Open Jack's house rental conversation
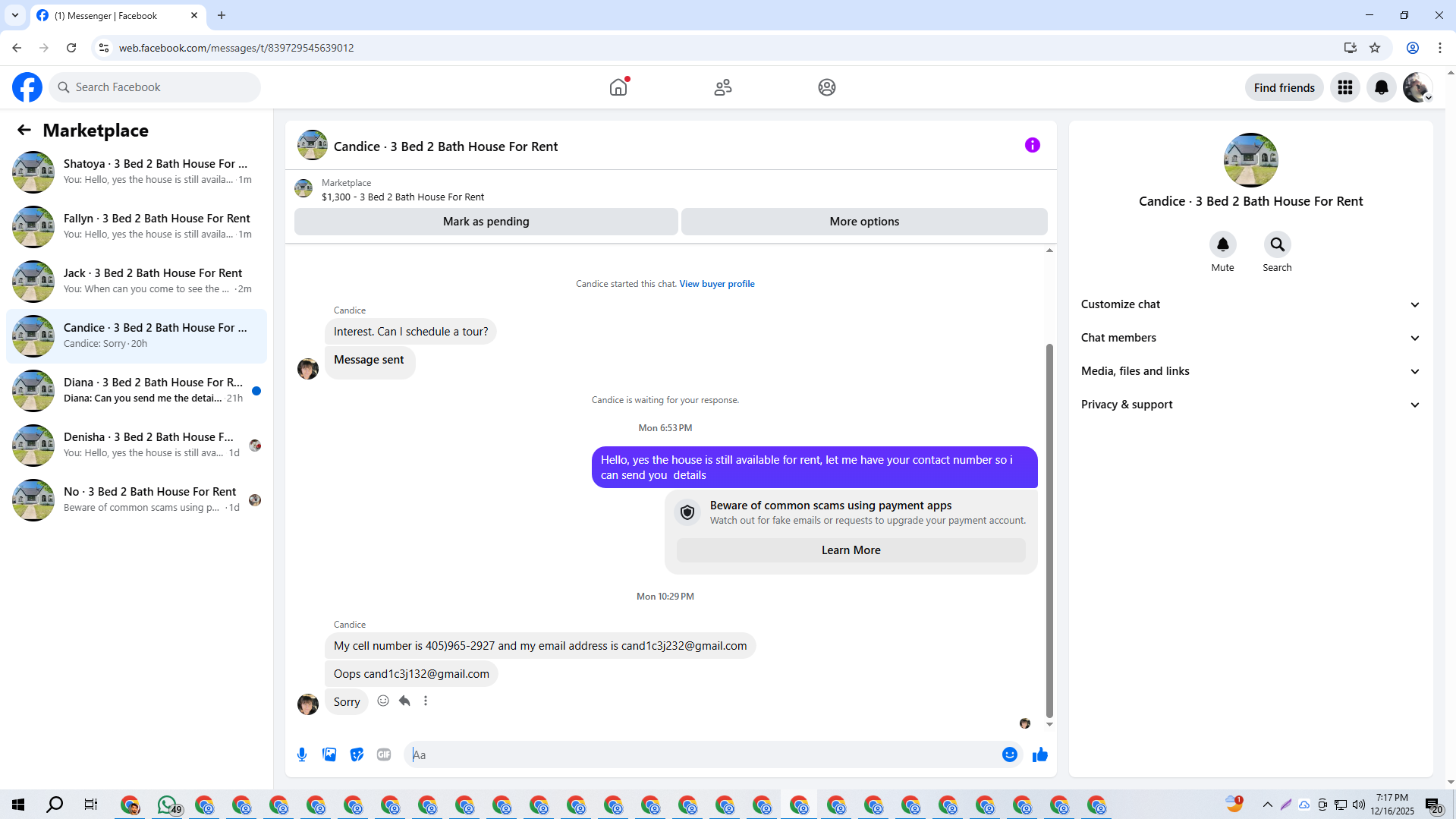 [137, 282]
